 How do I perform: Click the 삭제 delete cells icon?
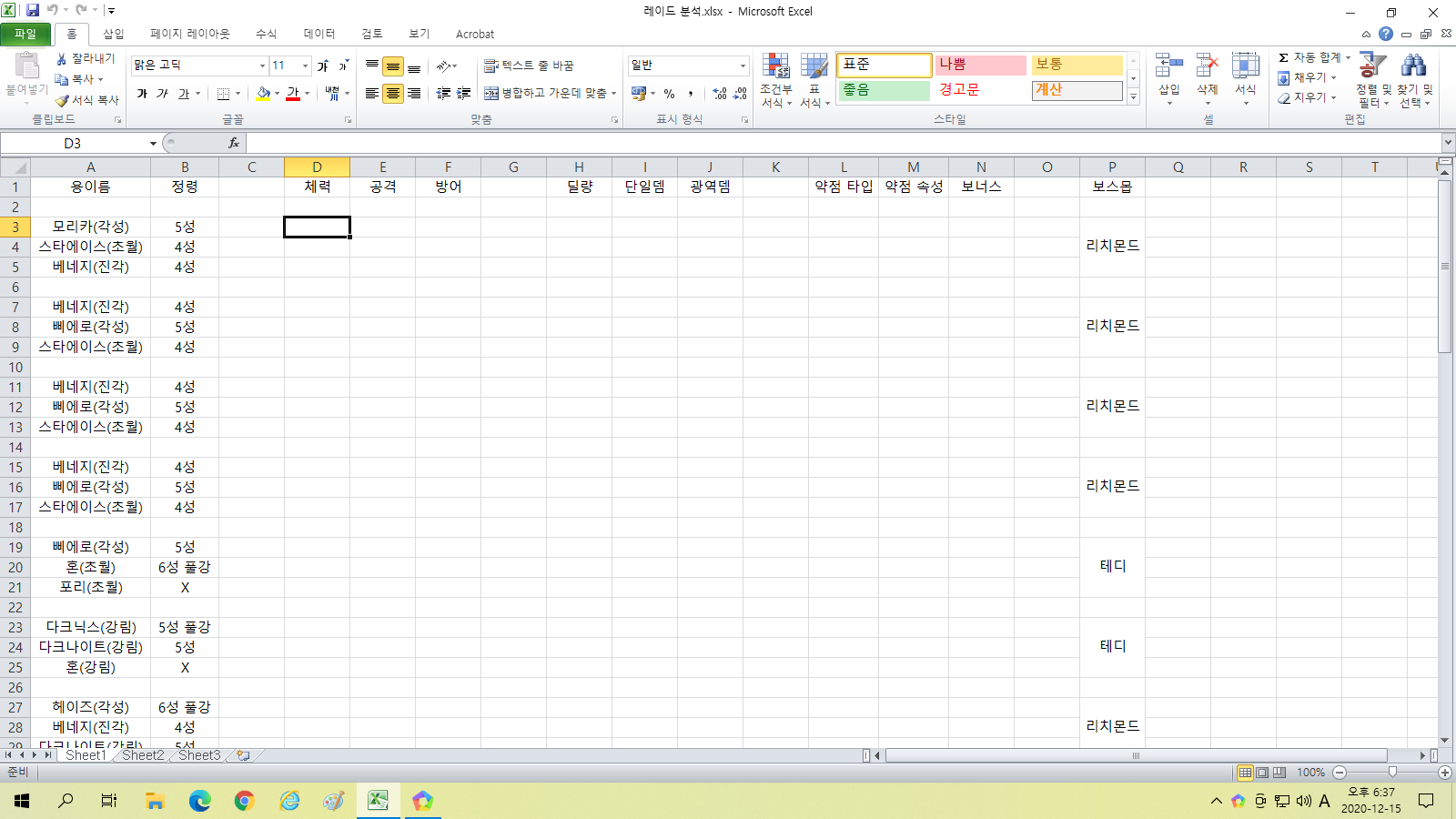(x=1207, y=66)
